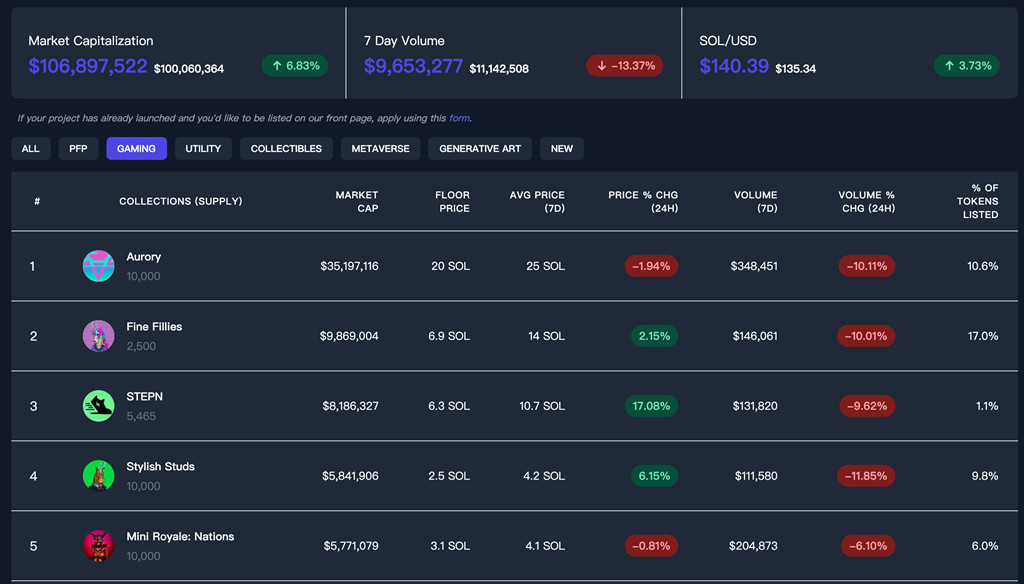Viewport: 1024px width, 584px height.
Task: Click Fine Fillies' 2.15% price change badge
Action: pos(654,336)
